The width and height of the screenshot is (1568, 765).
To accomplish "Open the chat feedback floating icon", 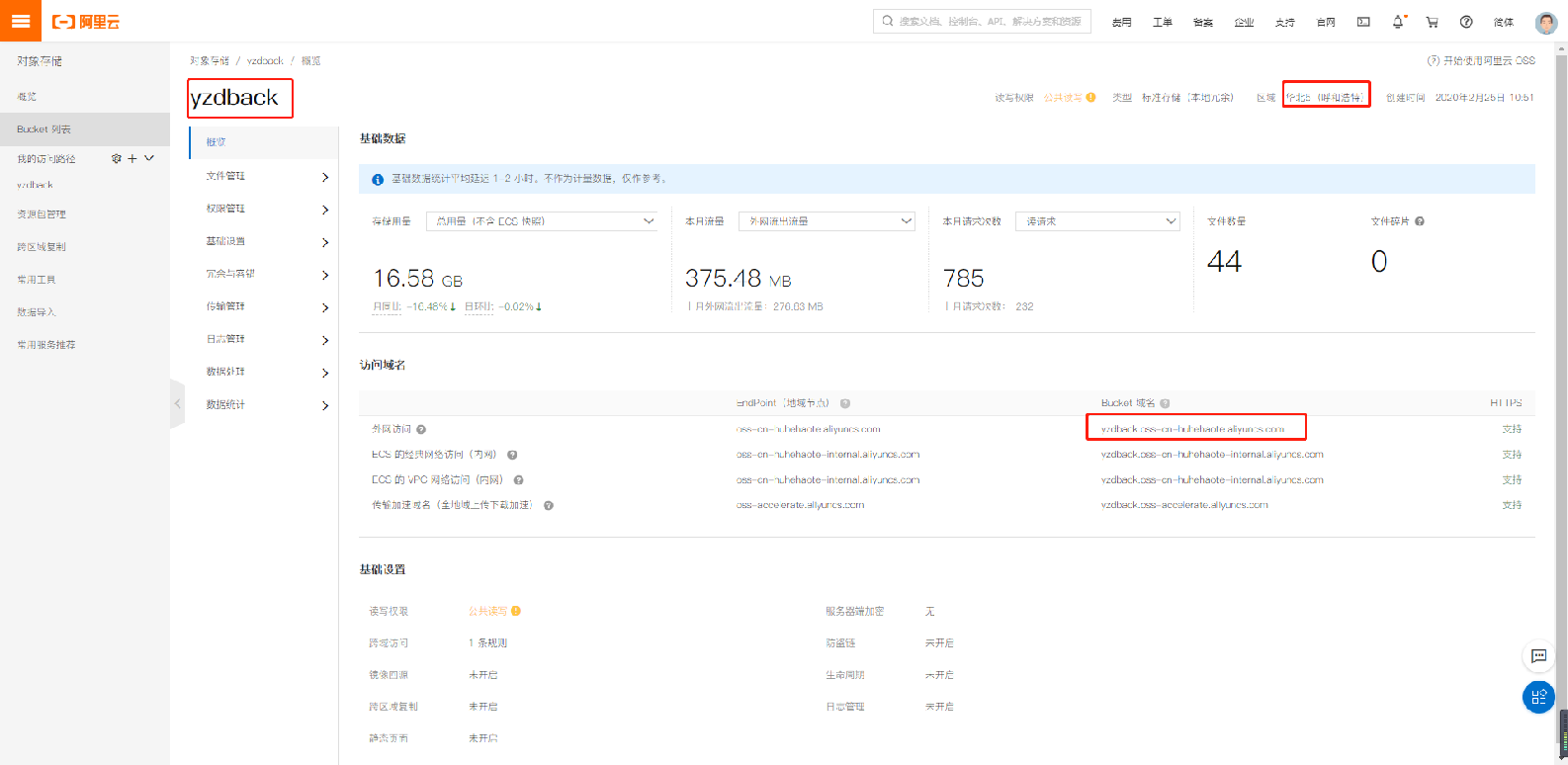I will (x=1538, y=656).
